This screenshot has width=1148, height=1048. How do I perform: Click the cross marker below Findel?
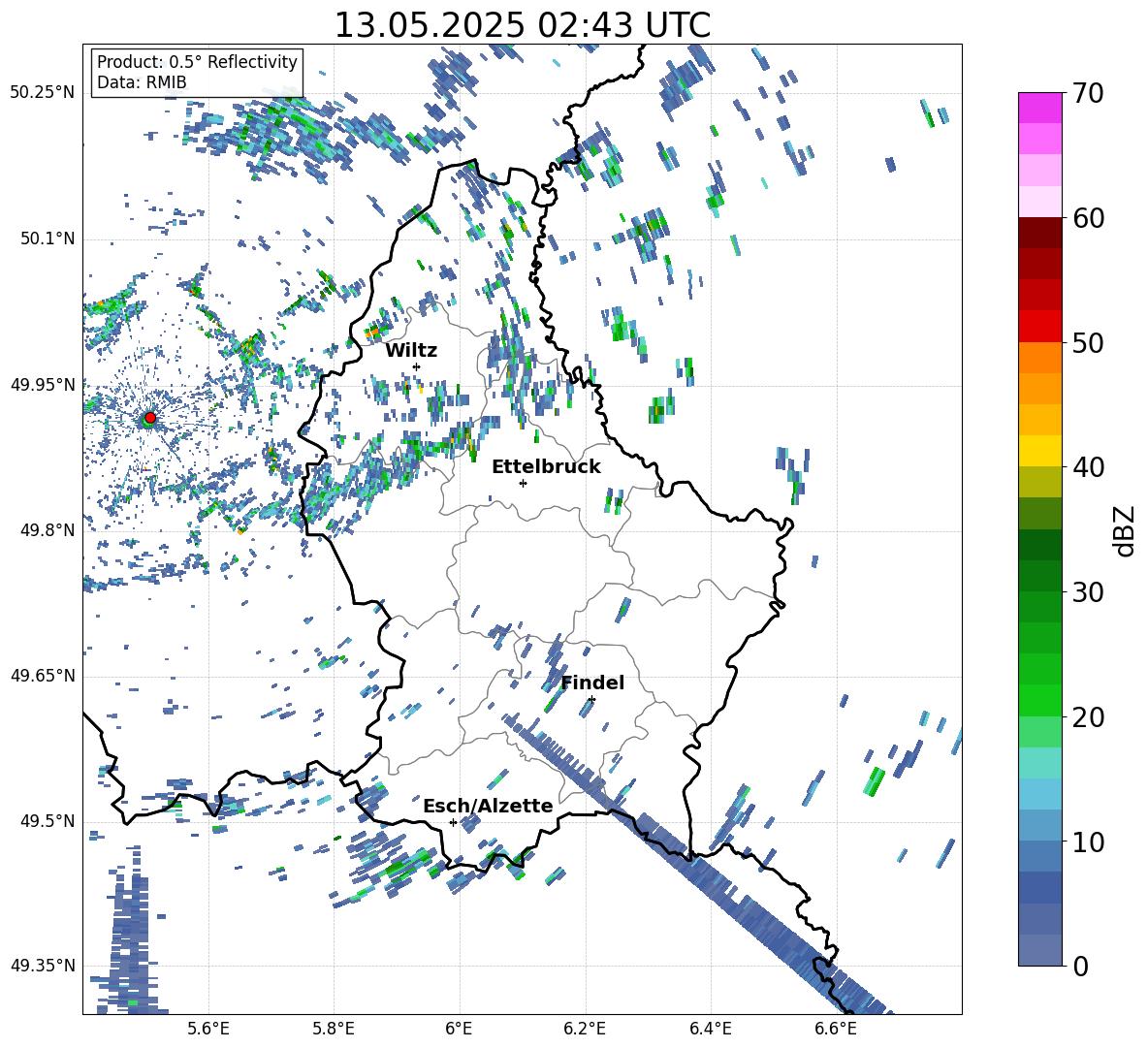(x=591, y=700)
